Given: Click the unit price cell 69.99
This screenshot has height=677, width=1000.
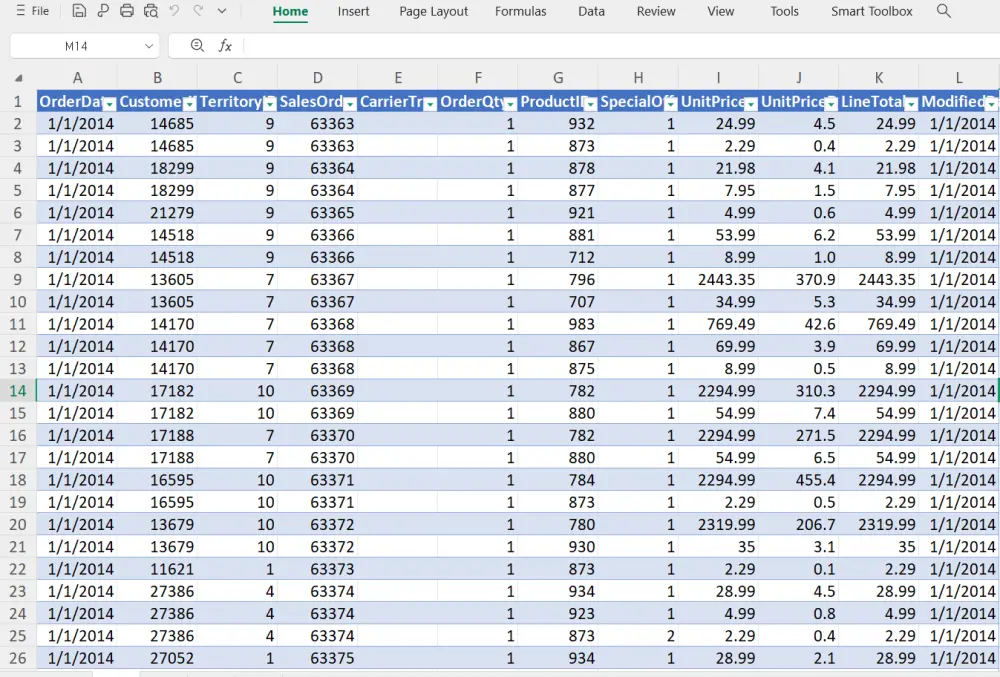Looking at the screenshot, I should (x=719, y=346).
